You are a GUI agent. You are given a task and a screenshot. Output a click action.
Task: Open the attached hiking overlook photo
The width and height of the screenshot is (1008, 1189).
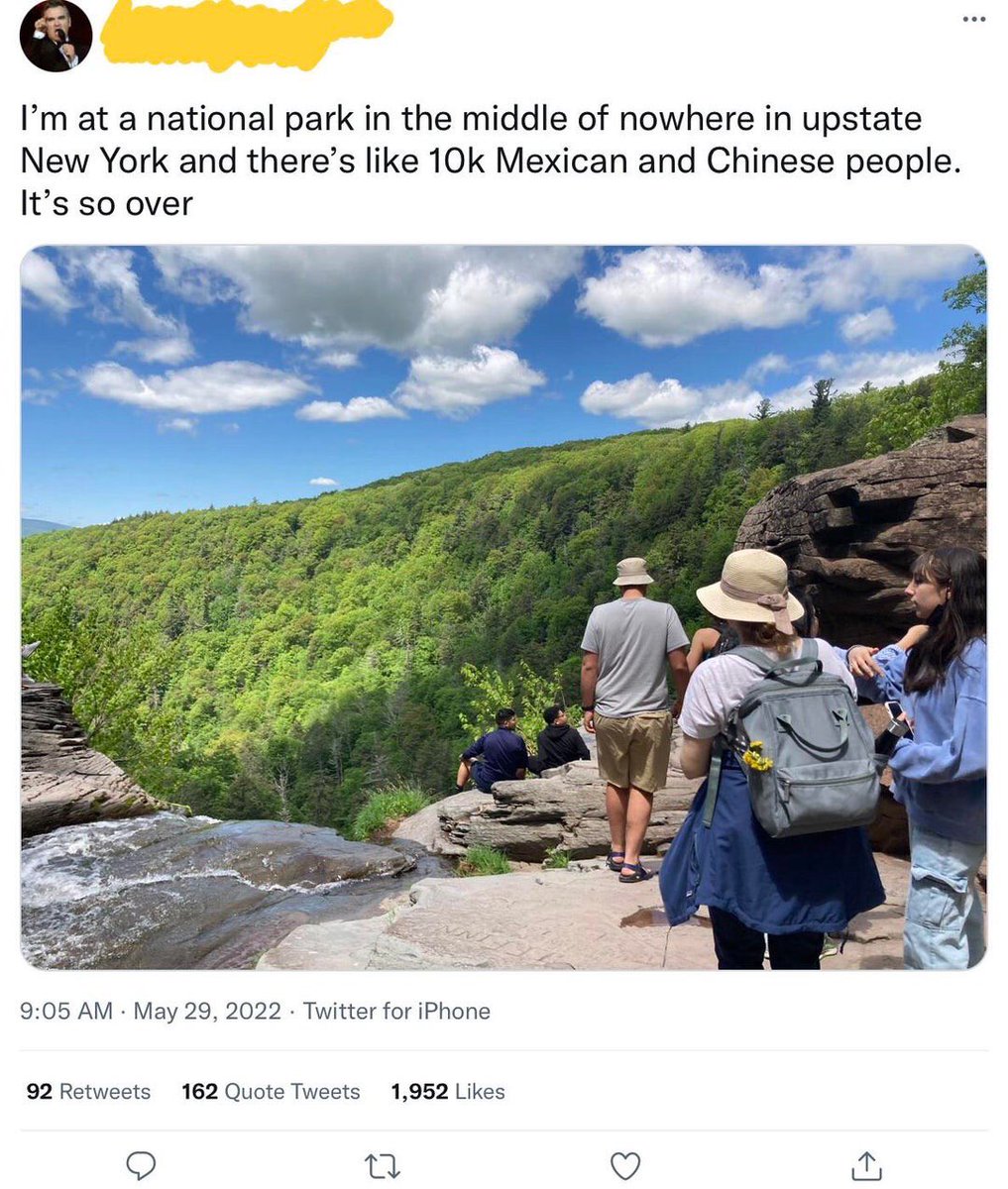[x=504, y=607]
